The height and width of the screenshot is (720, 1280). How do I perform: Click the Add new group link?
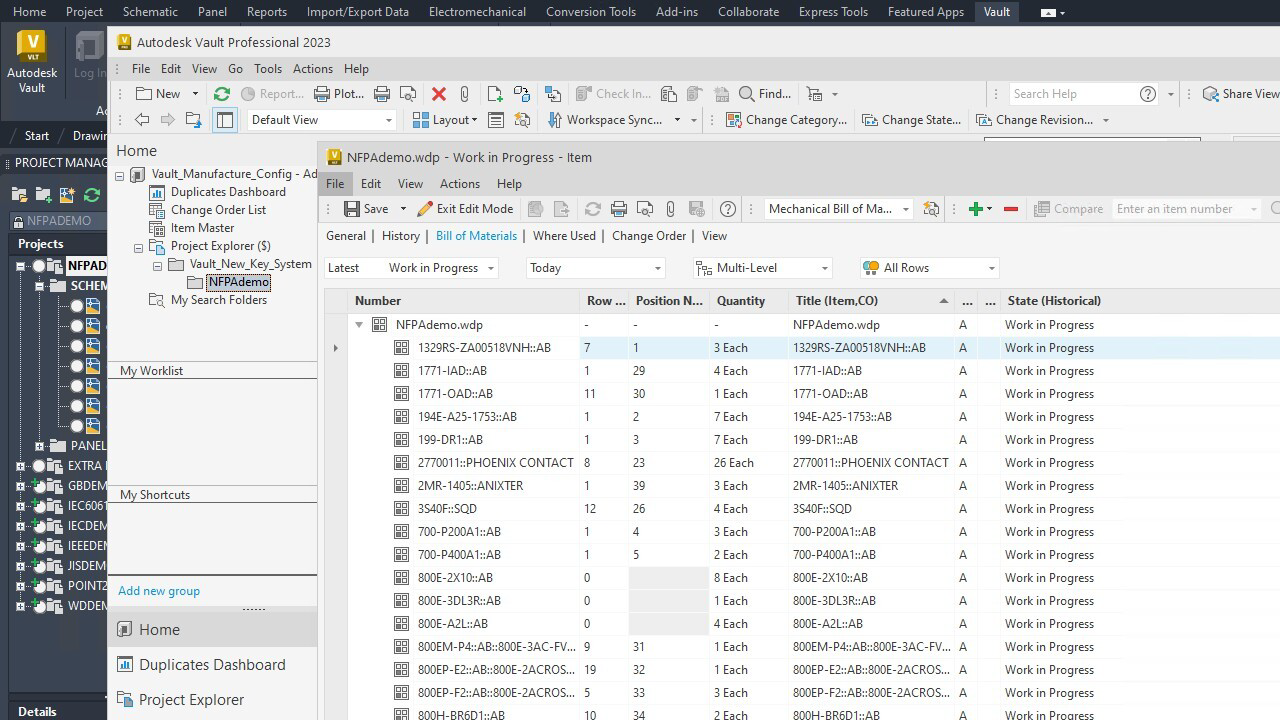[x=159, y=591]
